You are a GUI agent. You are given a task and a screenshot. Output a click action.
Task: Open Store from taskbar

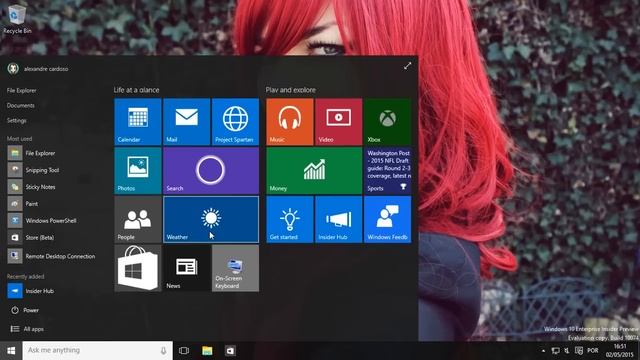click(x=230, y=351)
